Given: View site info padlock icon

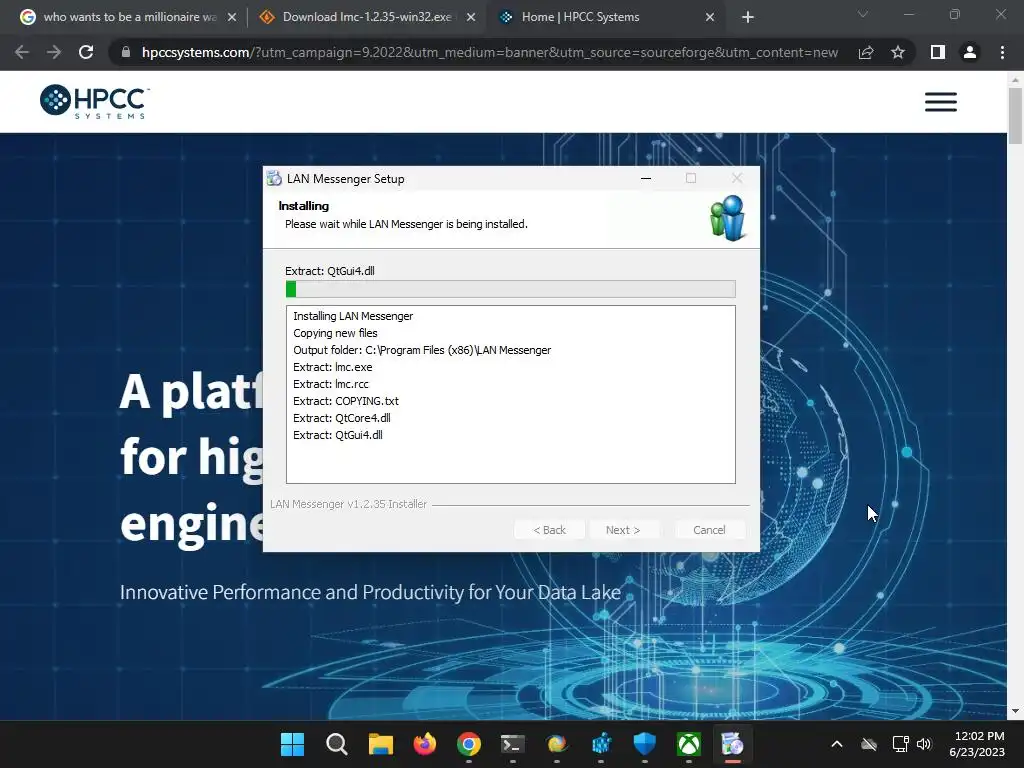Looking at the screenshot, I should 126,52.
